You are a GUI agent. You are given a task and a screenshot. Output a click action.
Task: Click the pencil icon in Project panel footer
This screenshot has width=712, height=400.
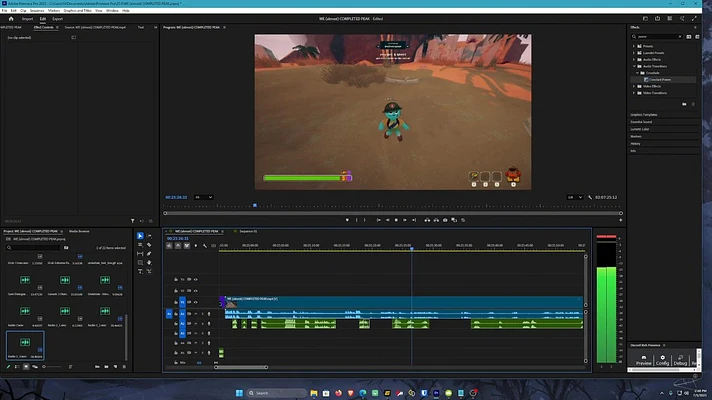click(x=8, y=366)
